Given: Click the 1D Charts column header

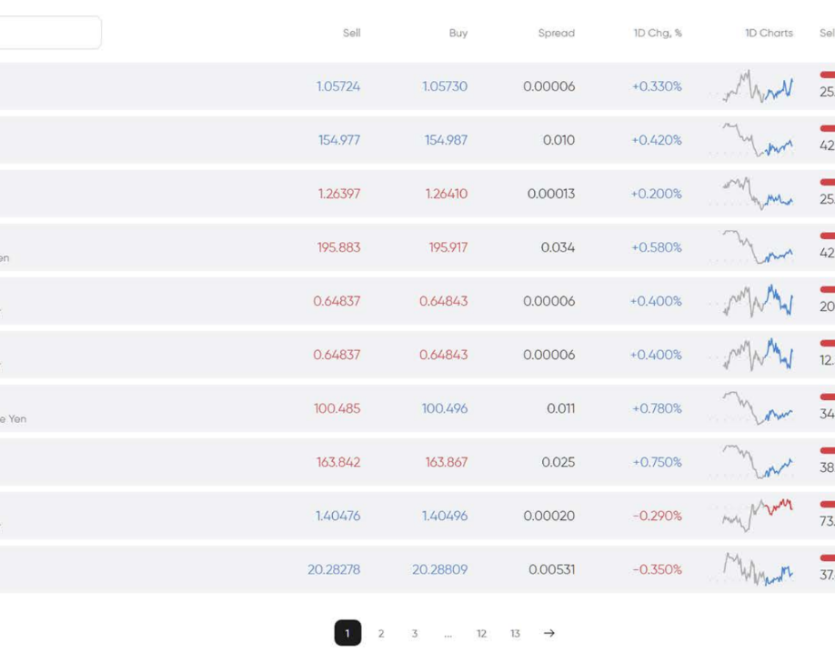Looking at the screenshot, I should 768,33.
